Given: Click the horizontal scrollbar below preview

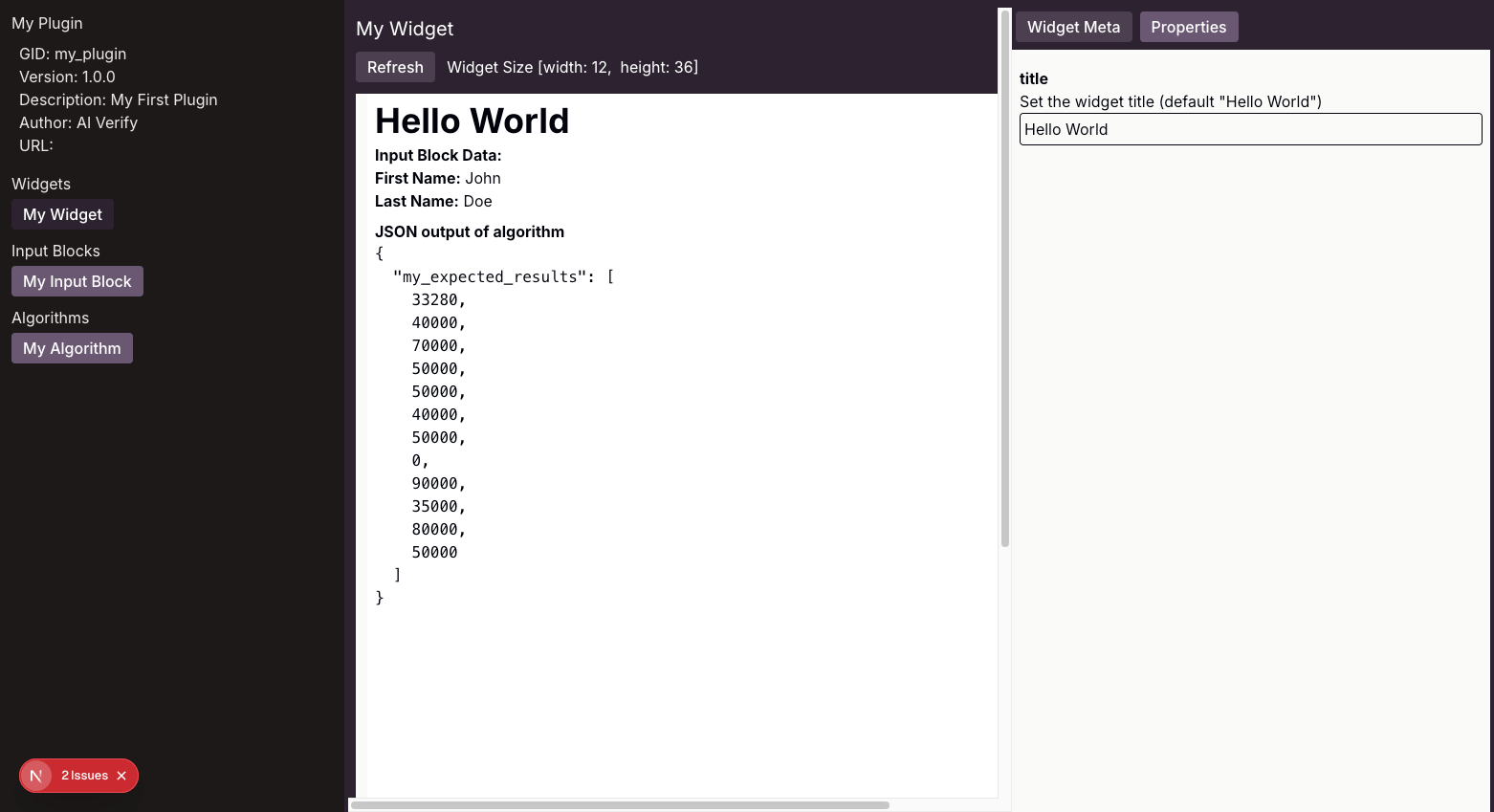Looking at the screenshot, I should [620, 805].
